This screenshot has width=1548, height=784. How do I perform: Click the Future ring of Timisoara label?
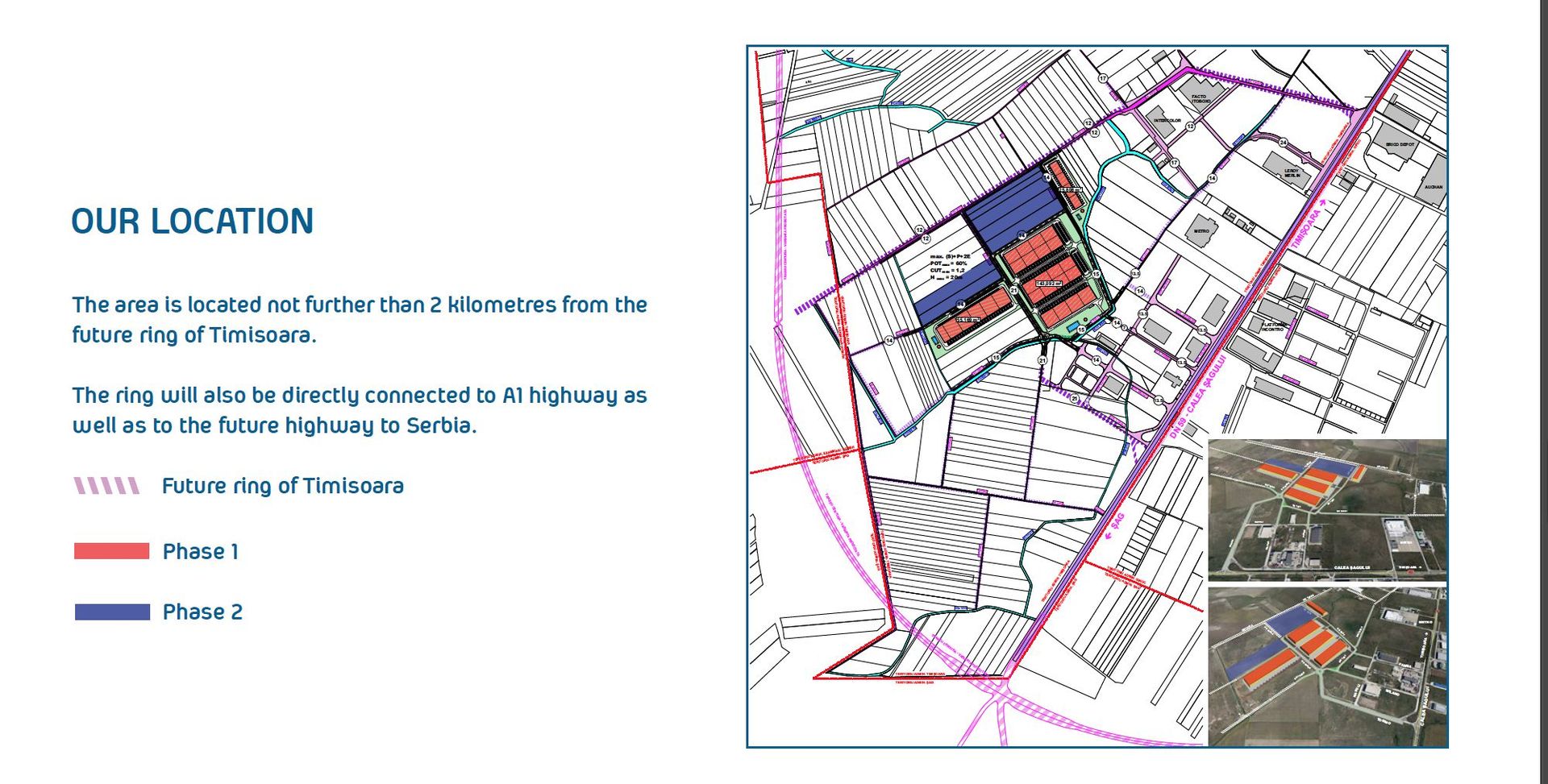point(282,486)
